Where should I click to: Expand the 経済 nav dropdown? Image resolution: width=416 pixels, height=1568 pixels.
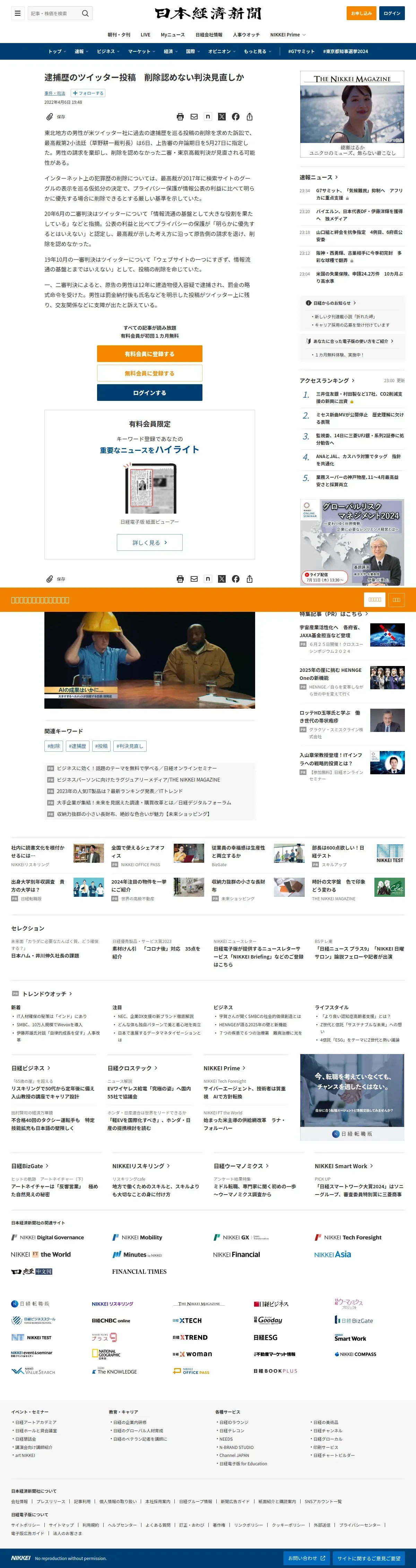170,51
